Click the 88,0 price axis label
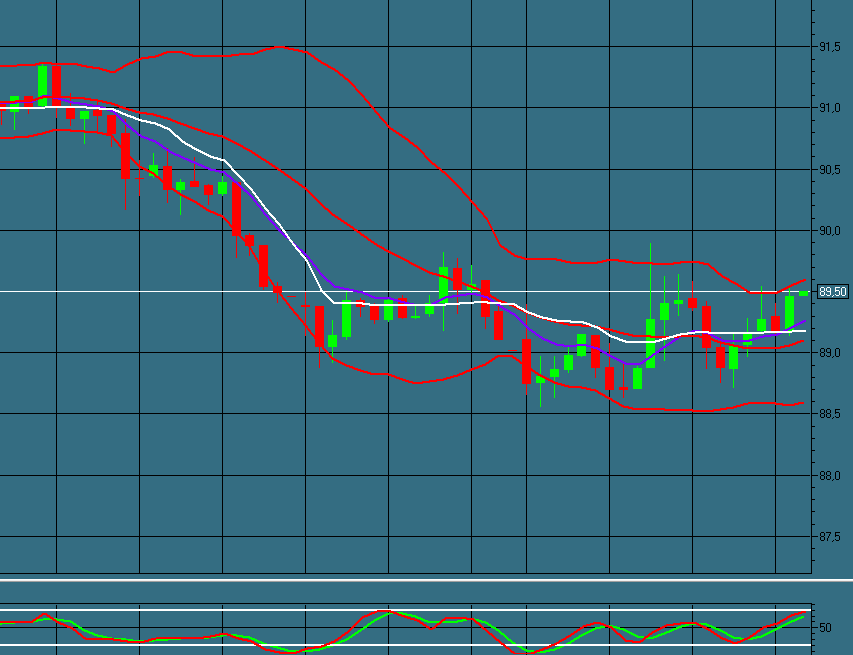The width and height of the screenshot is (853, 655). (830, 475)
